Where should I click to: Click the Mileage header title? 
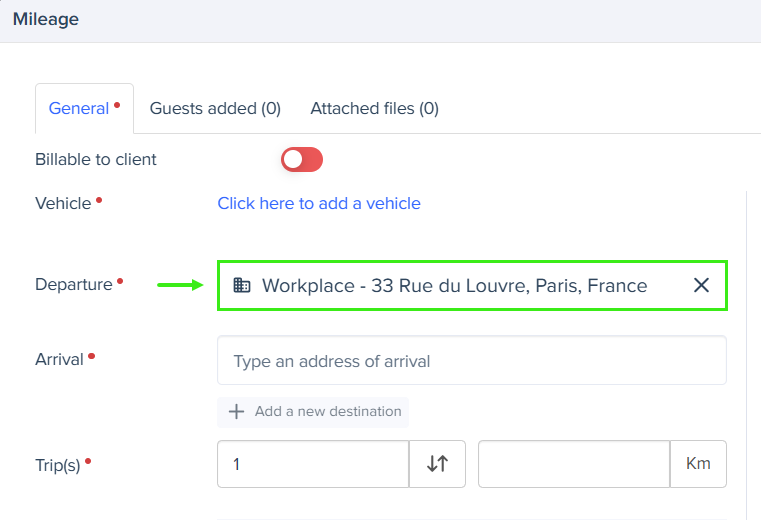(46, 19)
